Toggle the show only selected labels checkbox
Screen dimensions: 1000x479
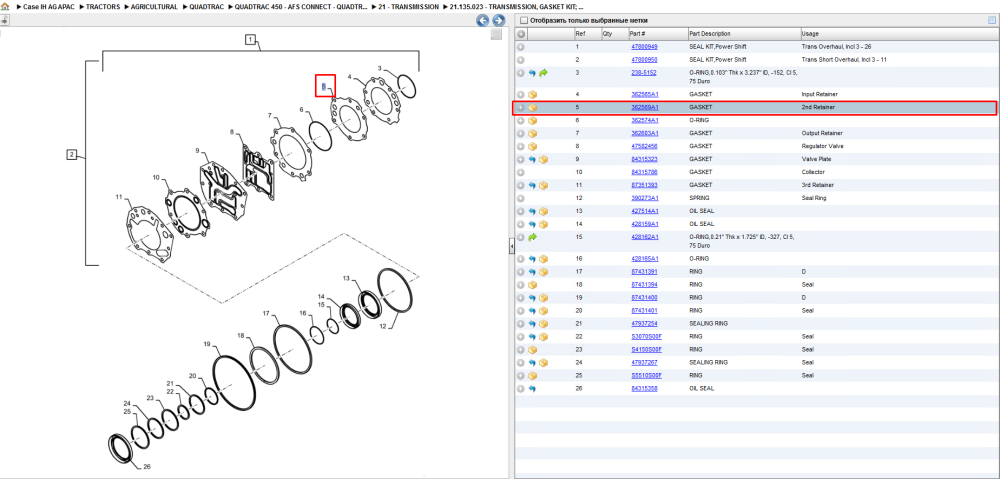[x=524, y=20]
